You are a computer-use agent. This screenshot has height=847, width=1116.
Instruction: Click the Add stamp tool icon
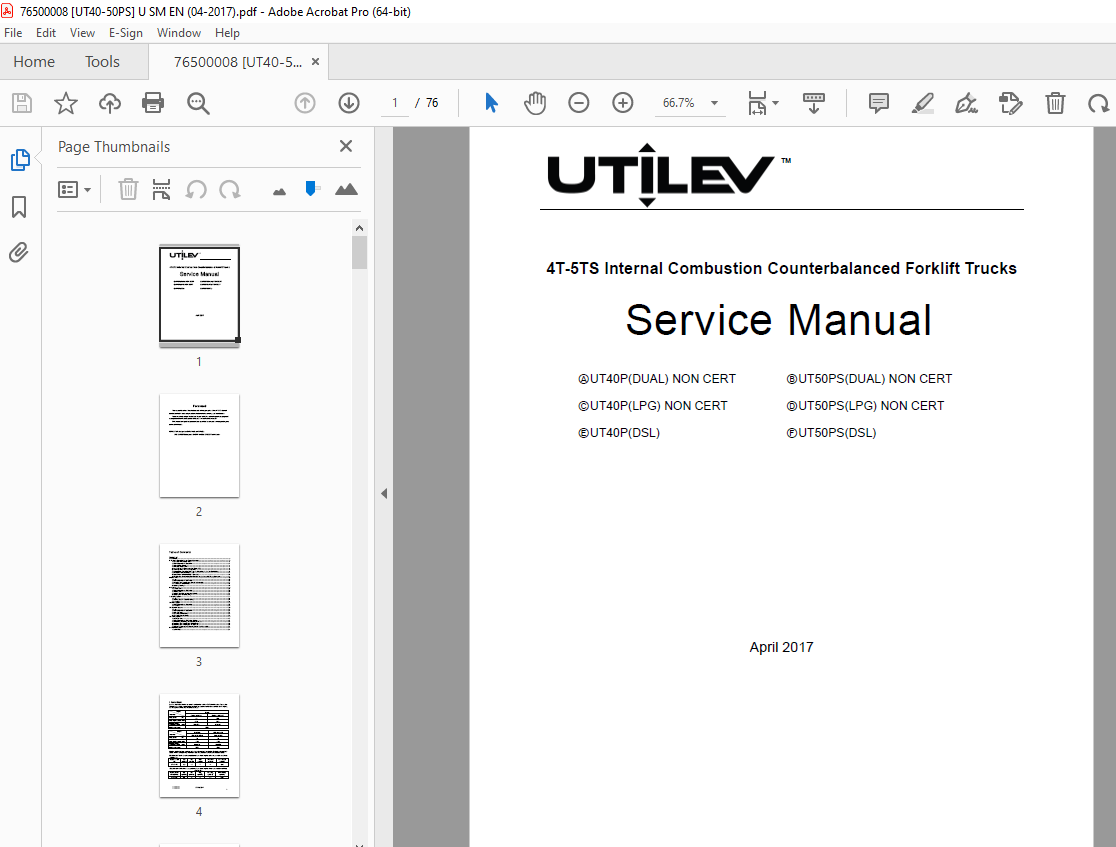(x=1011, y=103)
